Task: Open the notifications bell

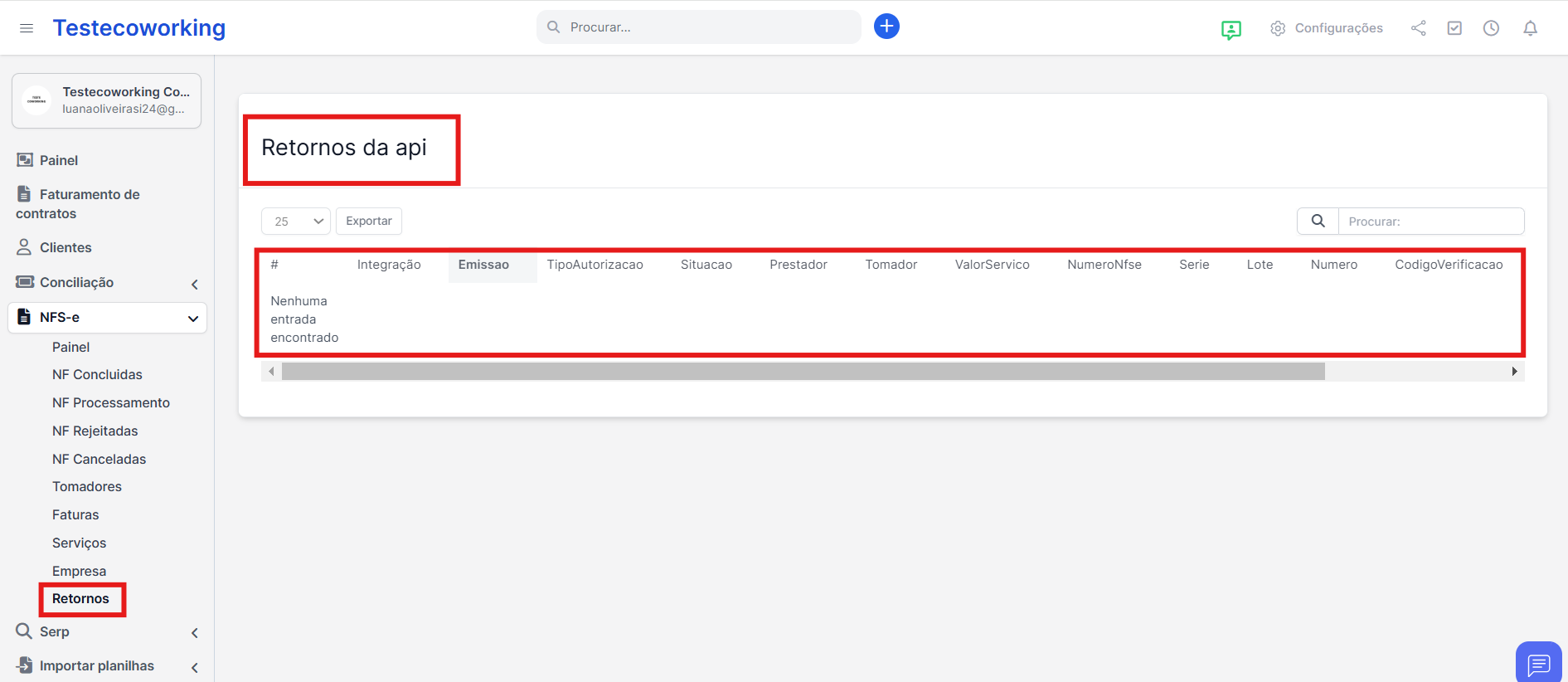Action: tap(1530, 28)
